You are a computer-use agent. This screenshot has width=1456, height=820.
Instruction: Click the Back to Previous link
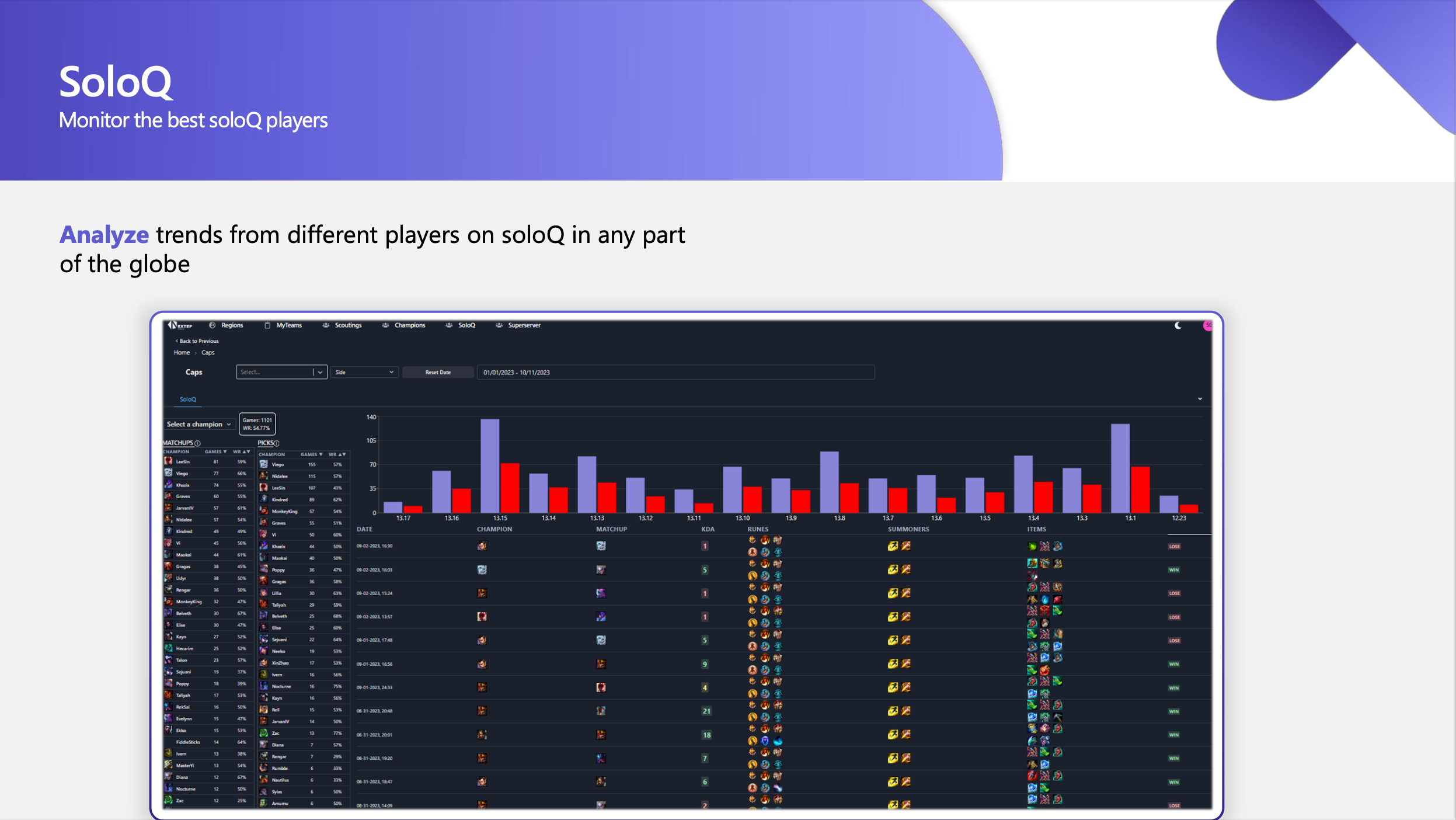click(197, 341)
